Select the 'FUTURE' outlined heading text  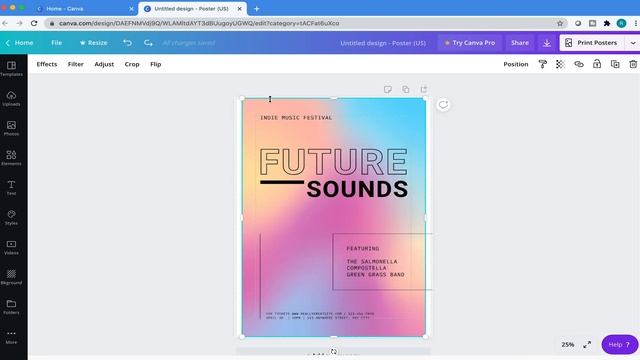333,162
